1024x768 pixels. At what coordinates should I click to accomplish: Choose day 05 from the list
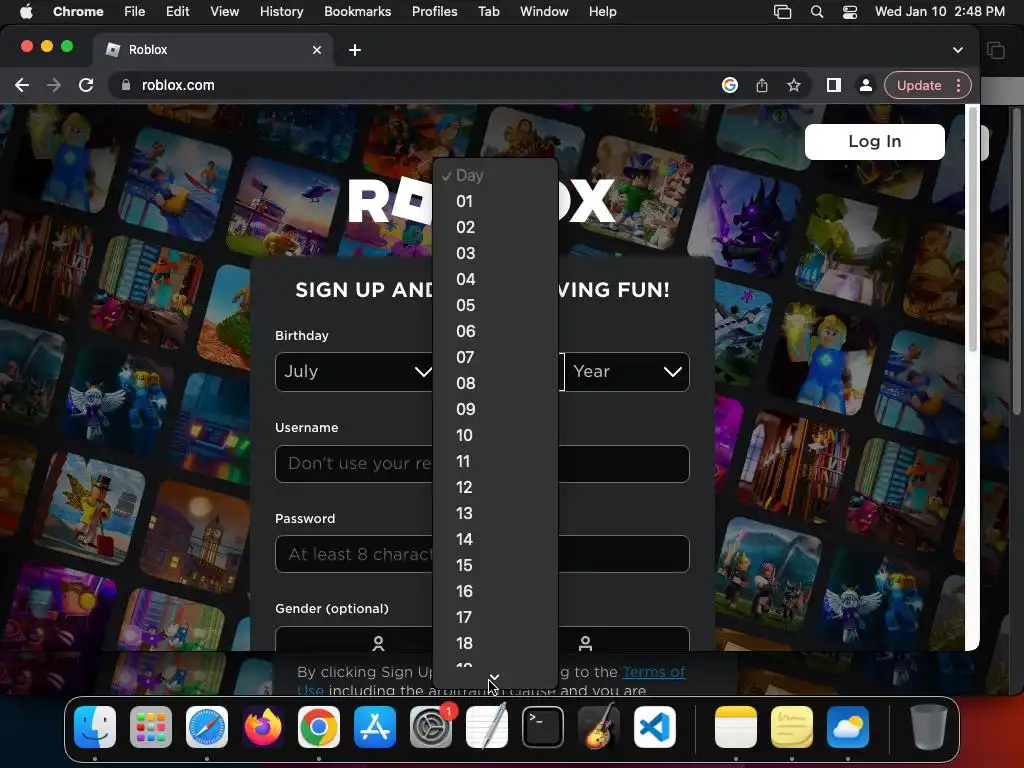(x=495, y=305)
